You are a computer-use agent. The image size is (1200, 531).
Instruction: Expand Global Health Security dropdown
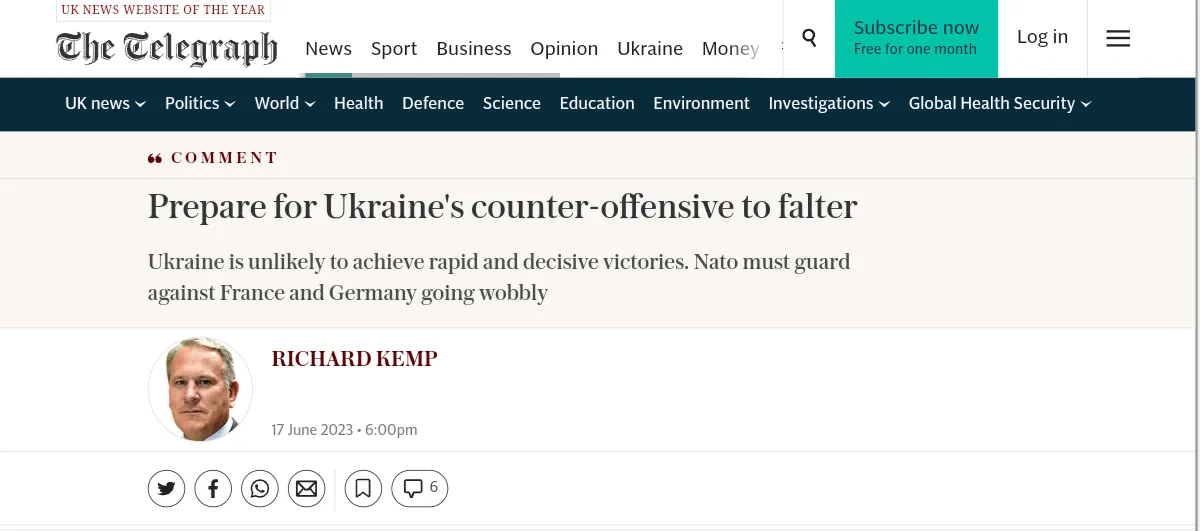1000,103
